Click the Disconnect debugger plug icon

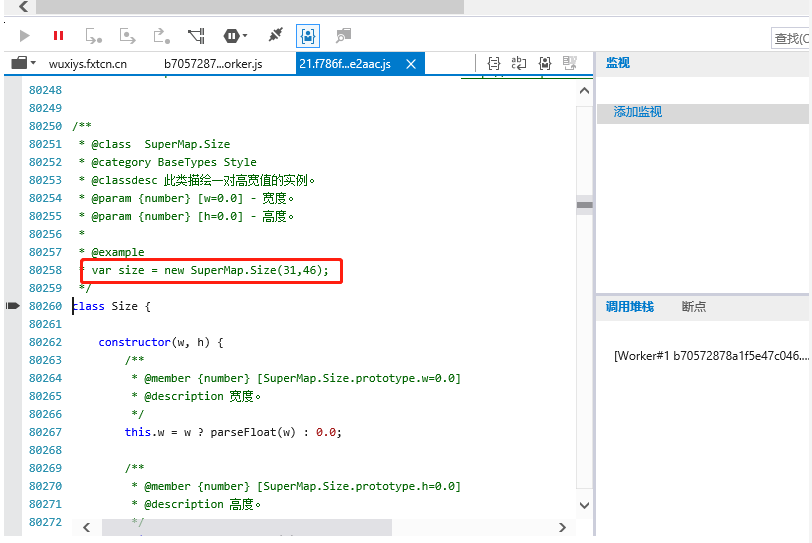[x=276, y=35]
